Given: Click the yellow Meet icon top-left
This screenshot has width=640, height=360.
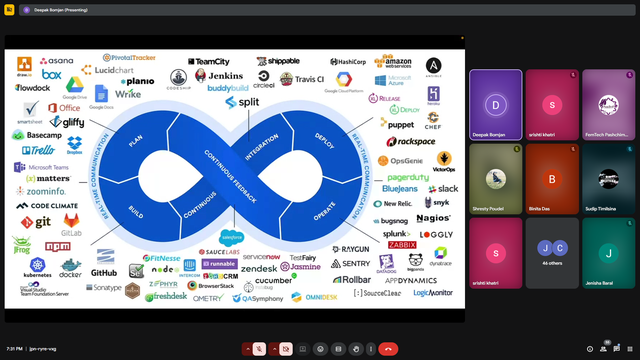Looking at the screenshot, I should (x=9, y=10).
